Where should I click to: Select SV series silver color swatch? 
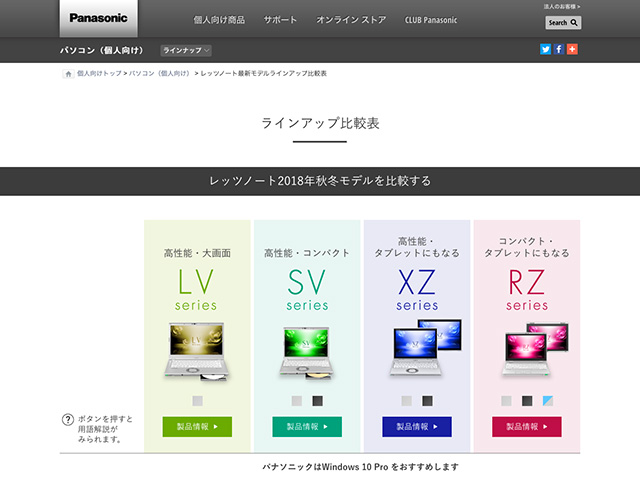[x=297, y=401]
